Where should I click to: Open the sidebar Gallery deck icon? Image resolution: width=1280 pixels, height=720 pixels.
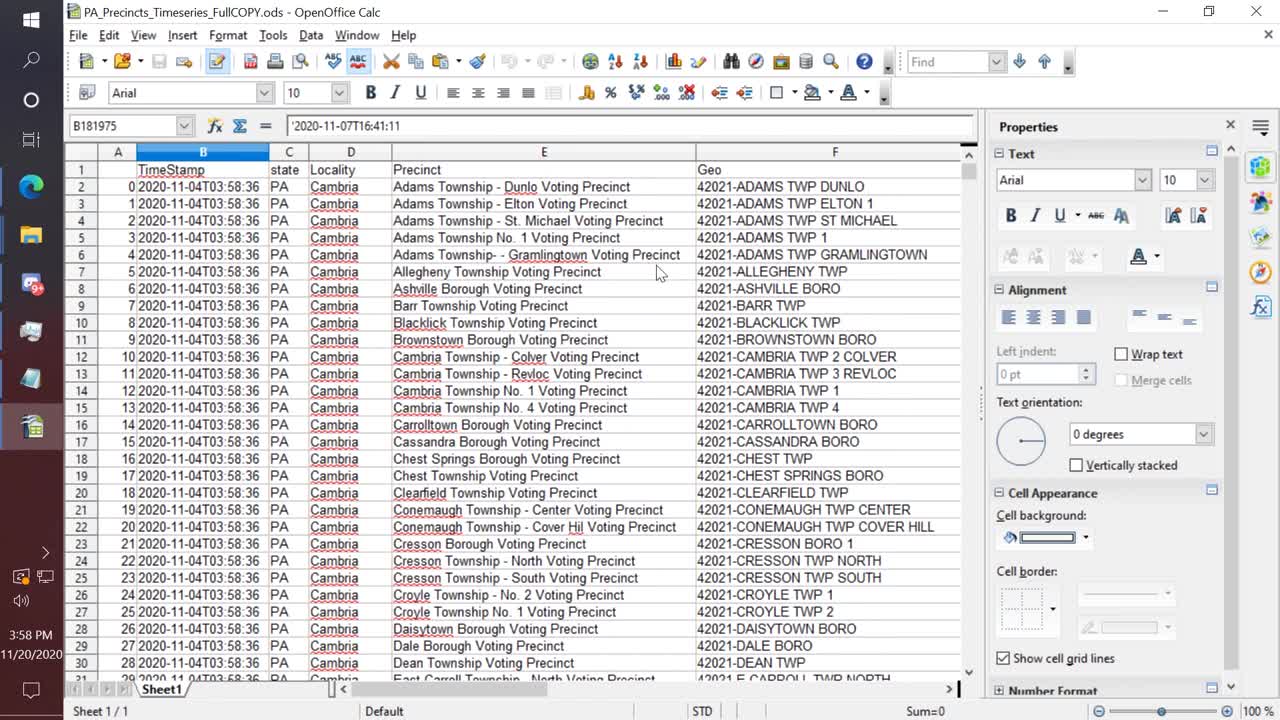1260,237
